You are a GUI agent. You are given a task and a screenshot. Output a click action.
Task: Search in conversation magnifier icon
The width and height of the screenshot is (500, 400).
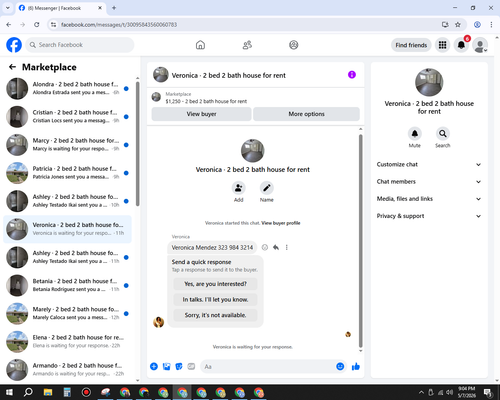[443, 134]
